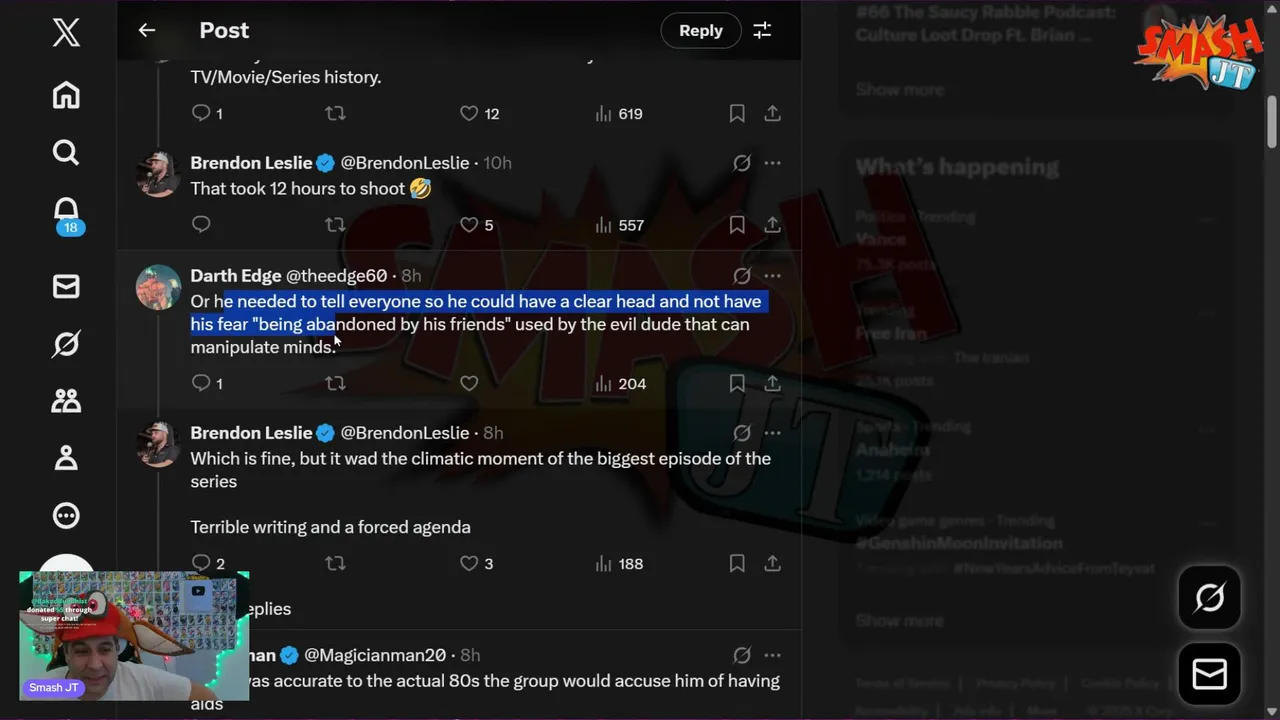Screen dimensions: 1280x720
Task: Open three-dot menu on Darth Edge's reply
Action: click(x=772, y=275)
